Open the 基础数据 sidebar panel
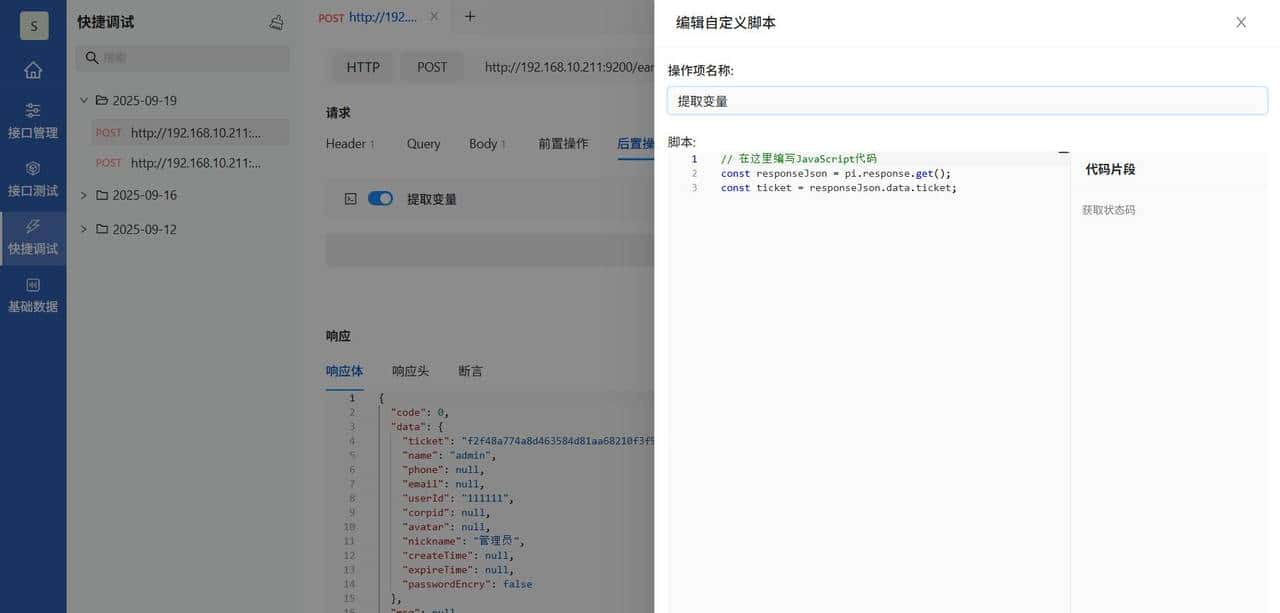This screenshot has height=613, width=1280. click(33, 295)
